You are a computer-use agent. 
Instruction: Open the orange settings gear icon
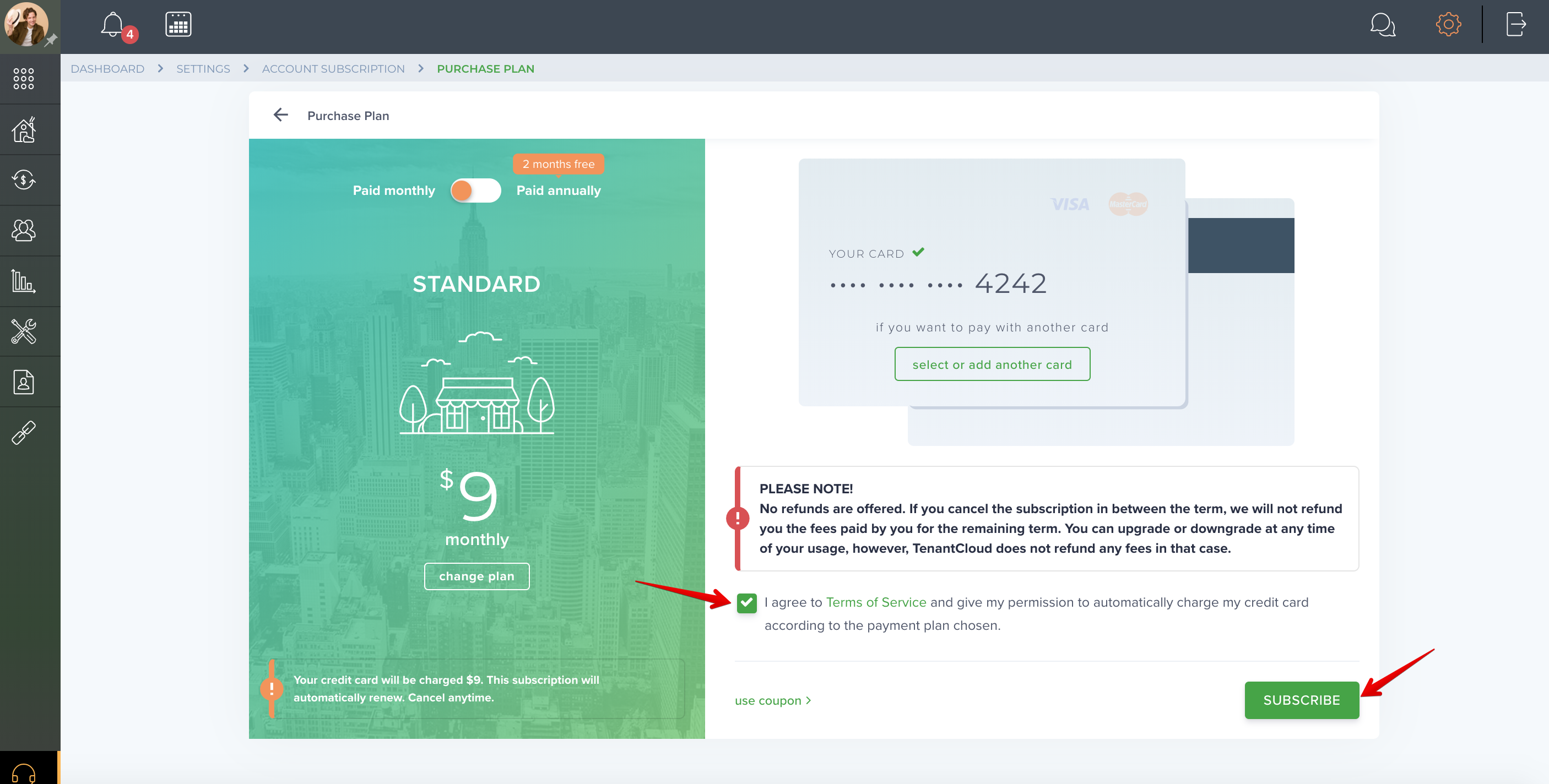click(1448, 25)
